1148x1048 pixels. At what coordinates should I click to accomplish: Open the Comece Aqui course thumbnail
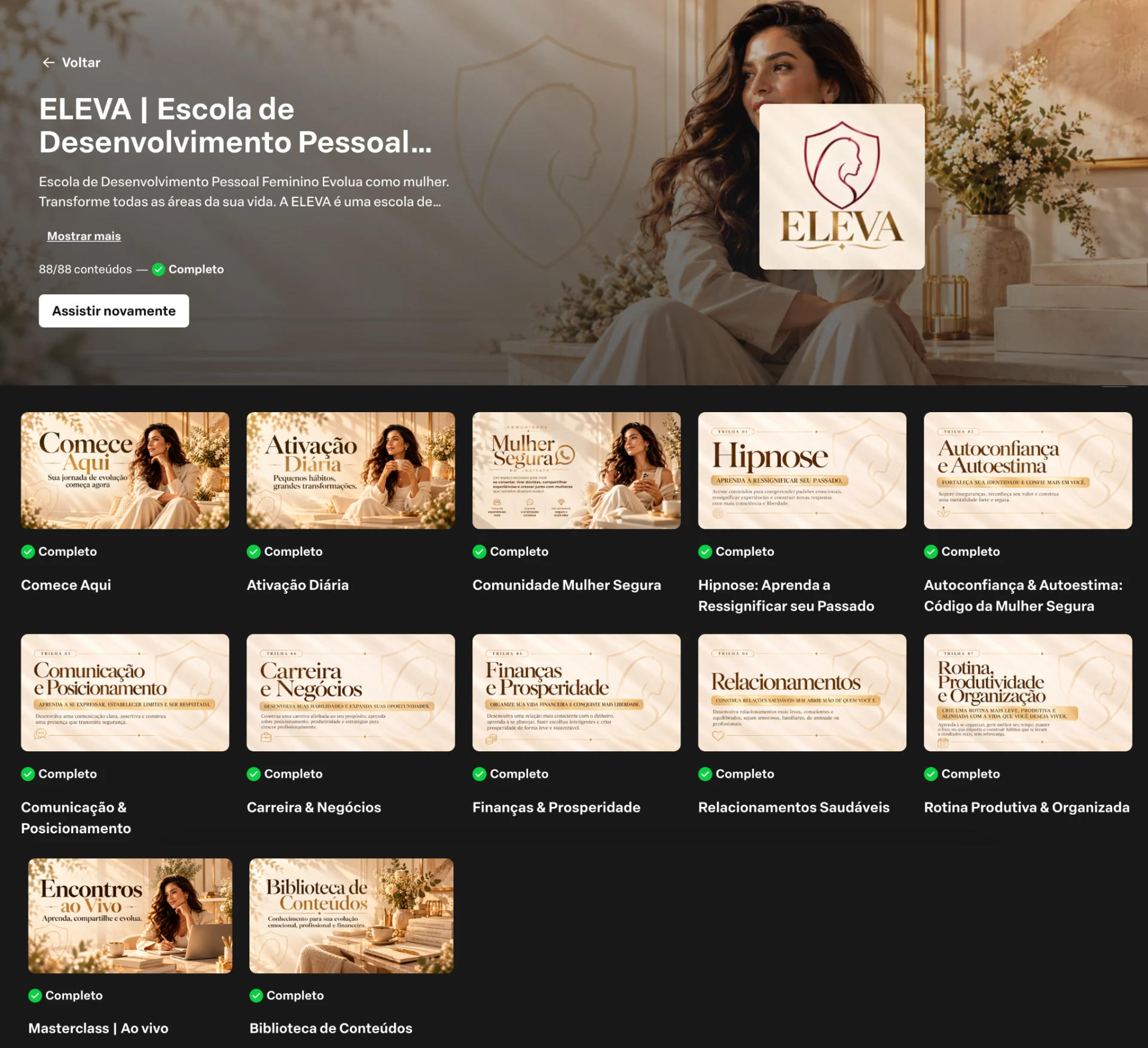[x=125, y=470]
